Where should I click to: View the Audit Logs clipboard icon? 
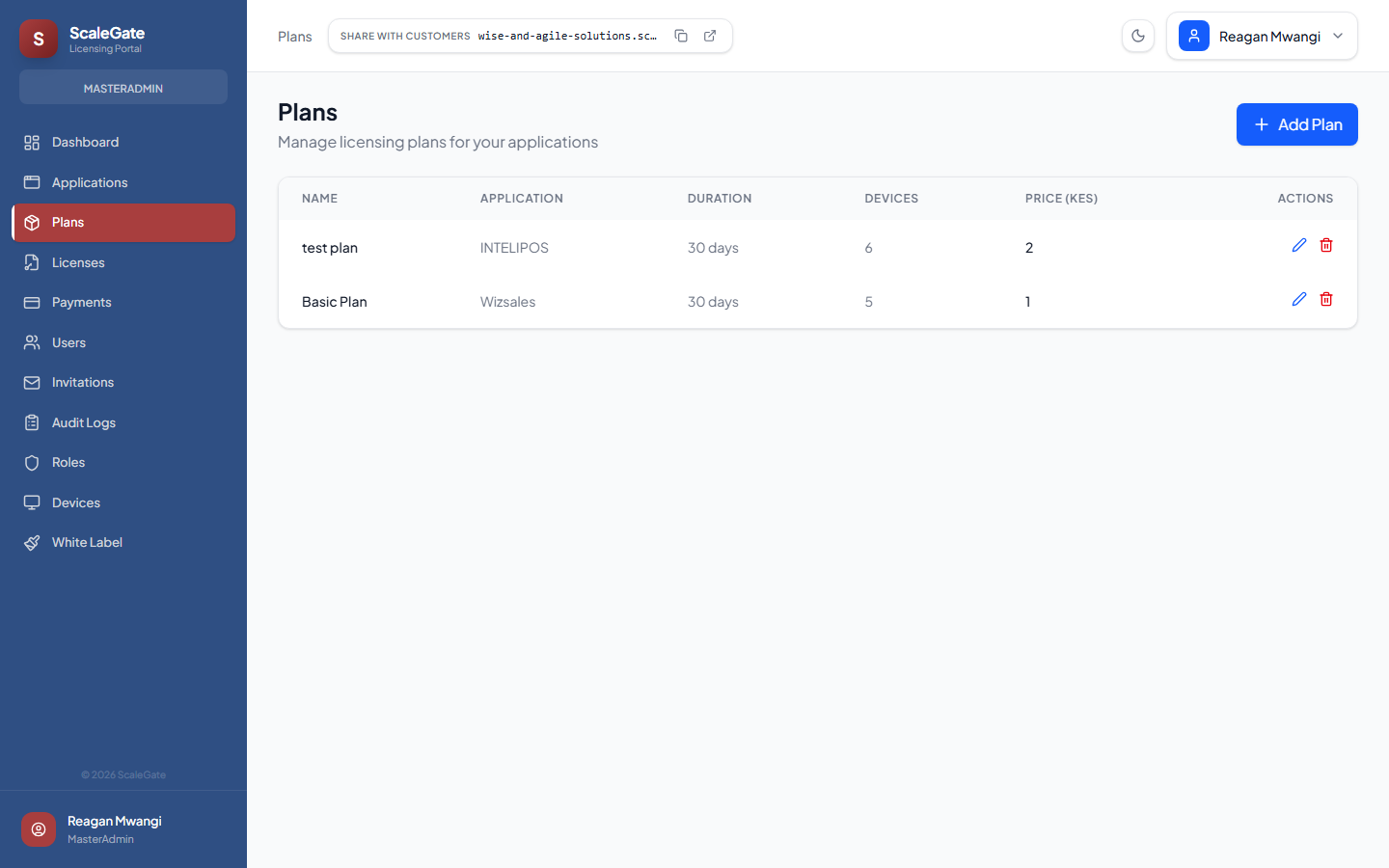tap(32, 422)
